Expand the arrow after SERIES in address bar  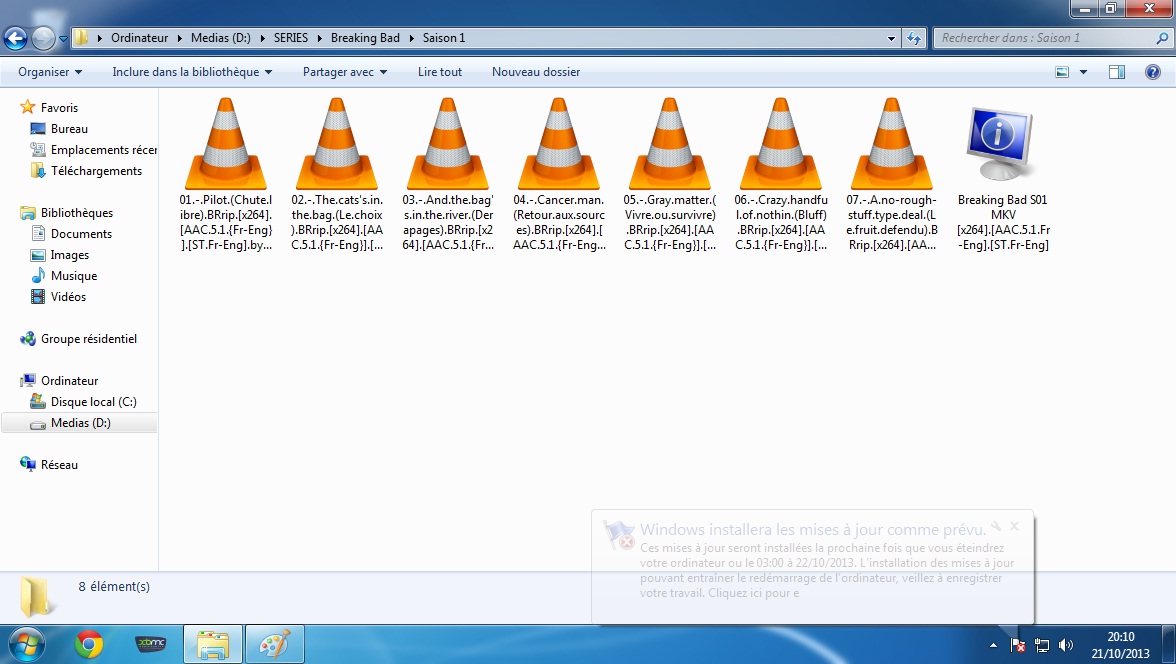tap(320, 38)
